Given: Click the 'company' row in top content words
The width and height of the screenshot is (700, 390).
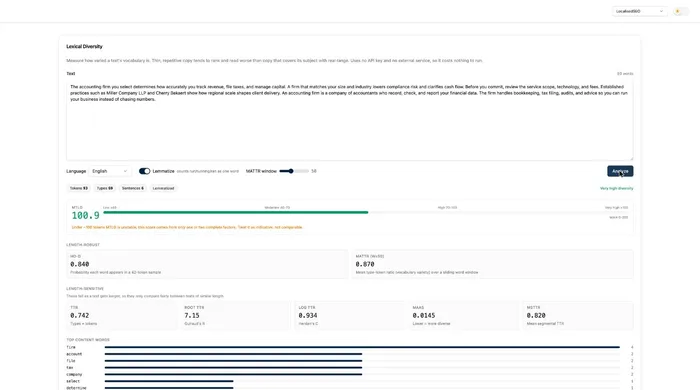Looking at the screenshot, I should pyautogui.click(x=350, y=374).
